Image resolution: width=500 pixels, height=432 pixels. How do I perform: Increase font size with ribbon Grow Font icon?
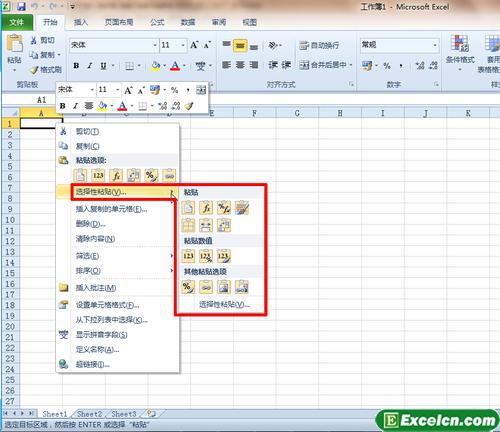[194, 45]
